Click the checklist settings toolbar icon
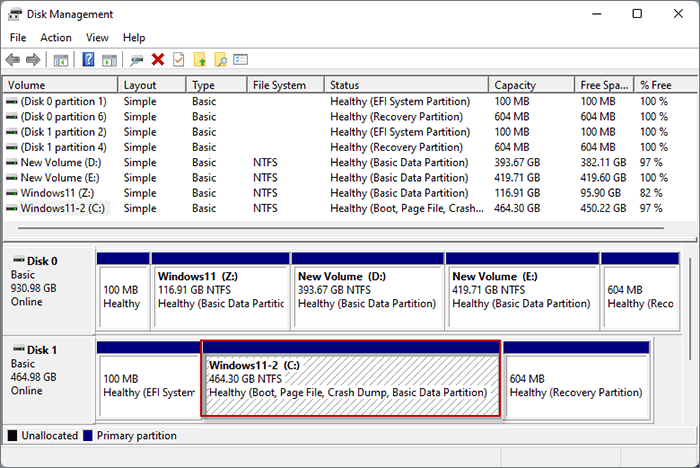 [241, 60]
